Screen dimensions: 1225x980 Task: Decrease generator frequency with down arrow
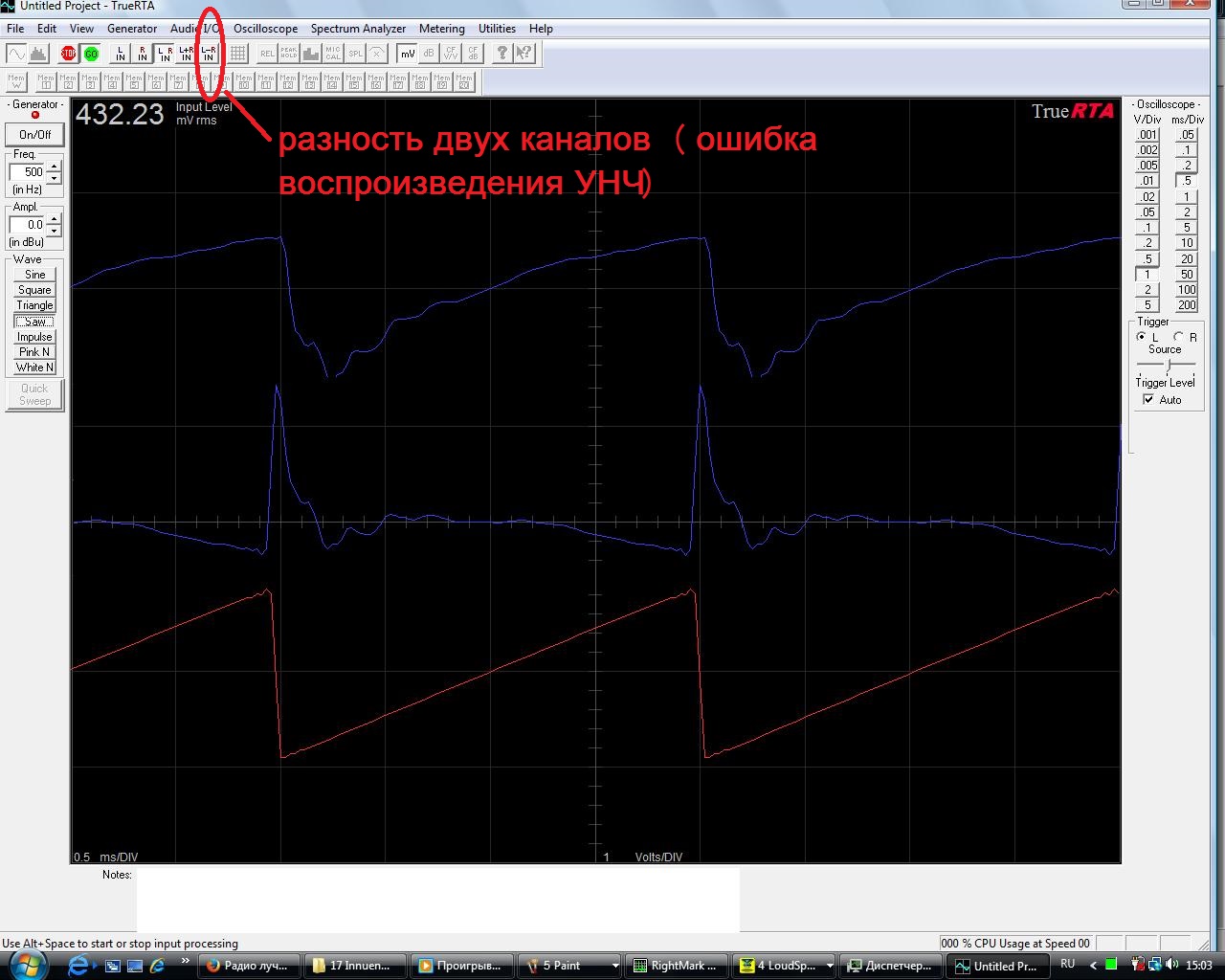pyautogui.click(x=54, y=177)
